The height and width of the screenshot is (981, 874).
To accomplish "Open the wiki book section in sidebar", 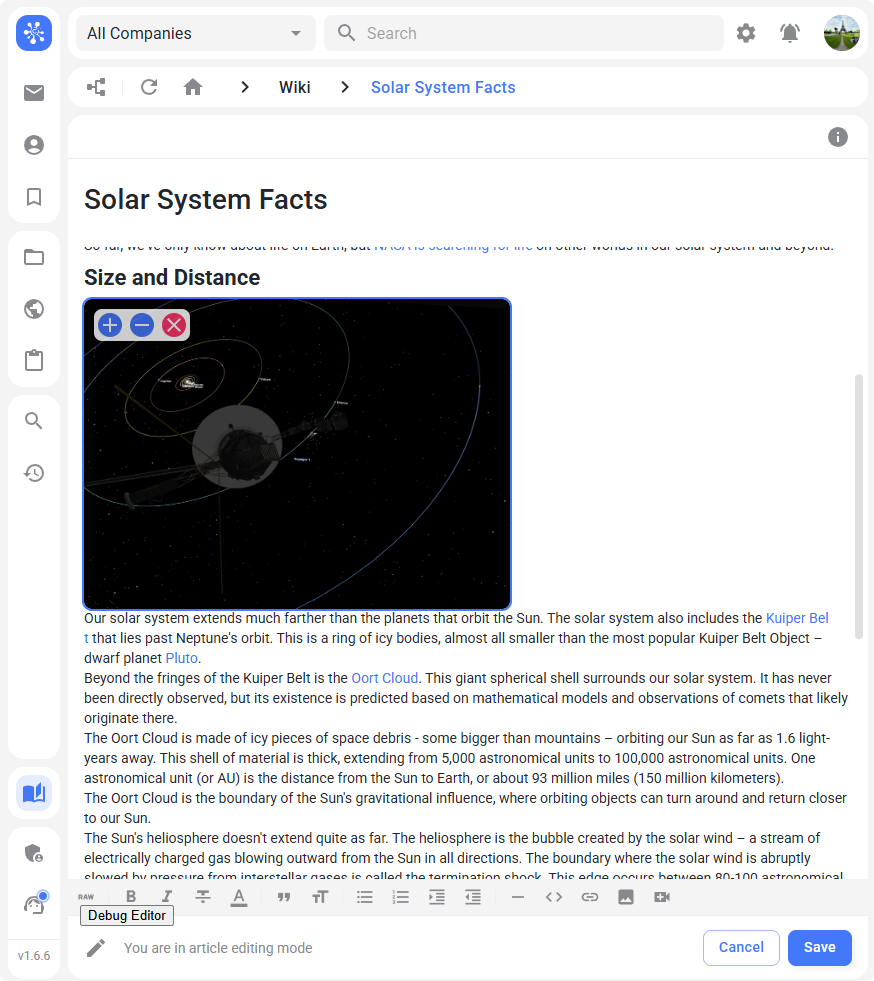I will [34, 793].
